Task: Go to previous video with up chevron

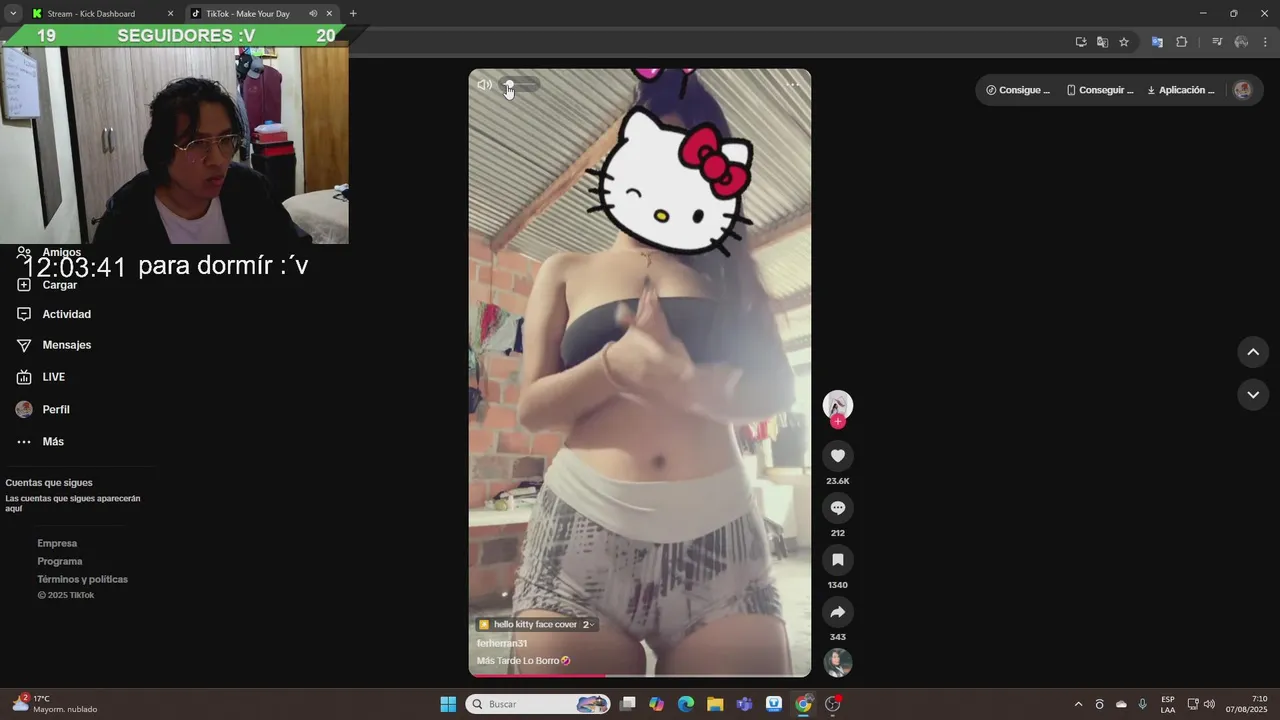Action: click(x=1253, y=352)
